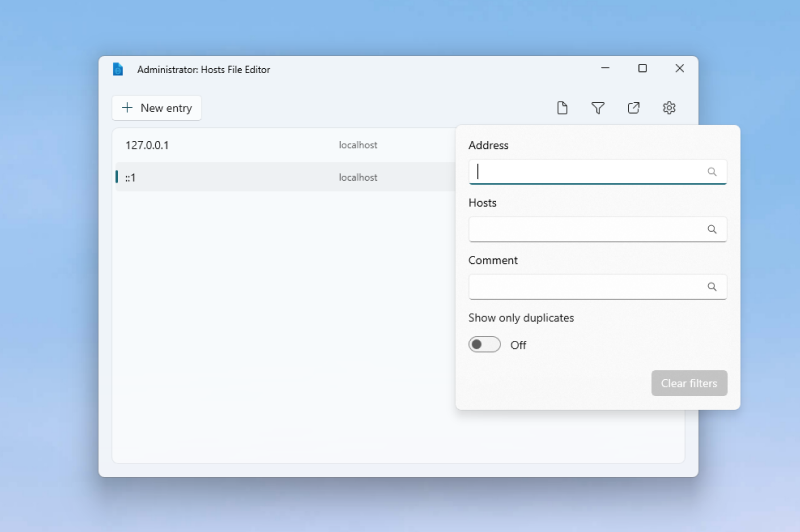Click the open hosts file icon
Viewport: 800px width, 532px height.
[x=634, y=108]
